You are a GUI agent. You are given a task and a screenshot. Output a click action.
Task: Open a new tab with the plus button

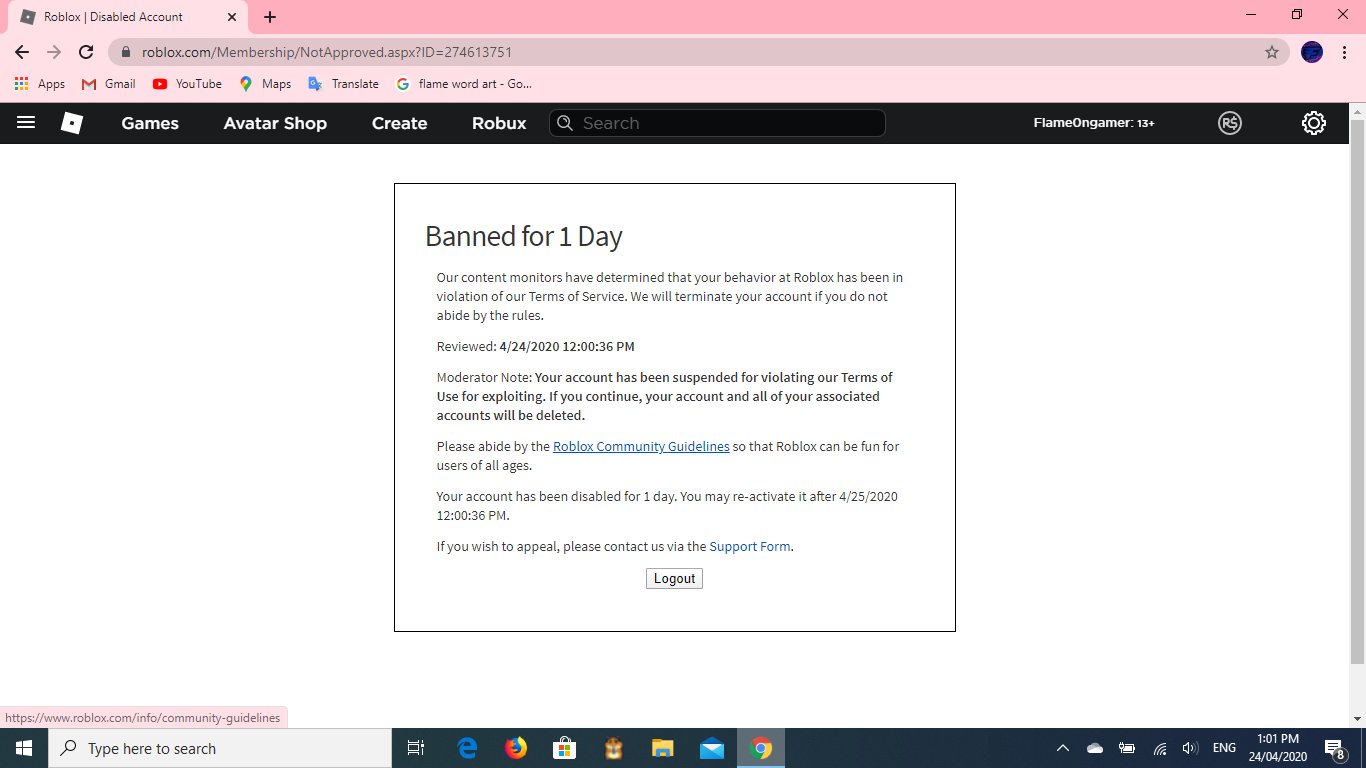270,17
